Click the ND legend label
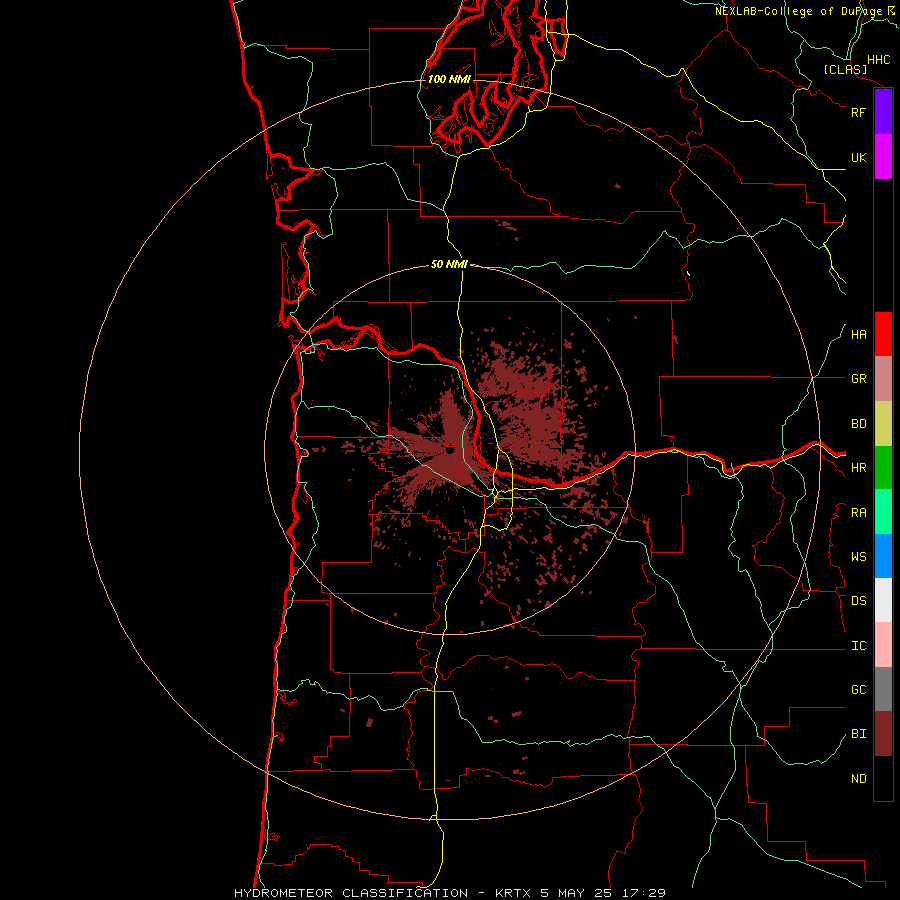Screen dimensions: 900x900 pos(858,779)
